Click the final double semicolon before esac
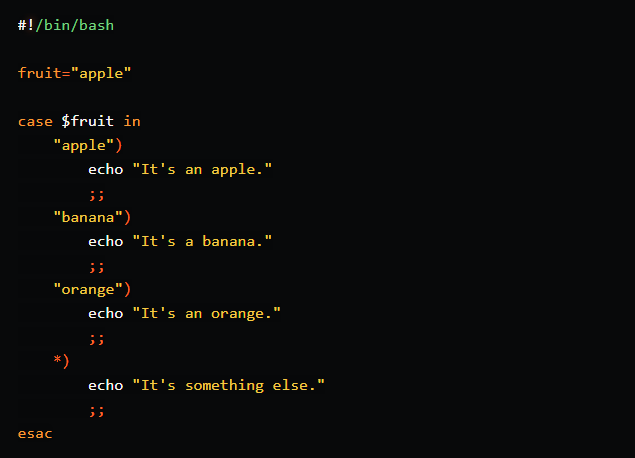The height and width of the screenshot is (458, 635). tap(97, 411)
